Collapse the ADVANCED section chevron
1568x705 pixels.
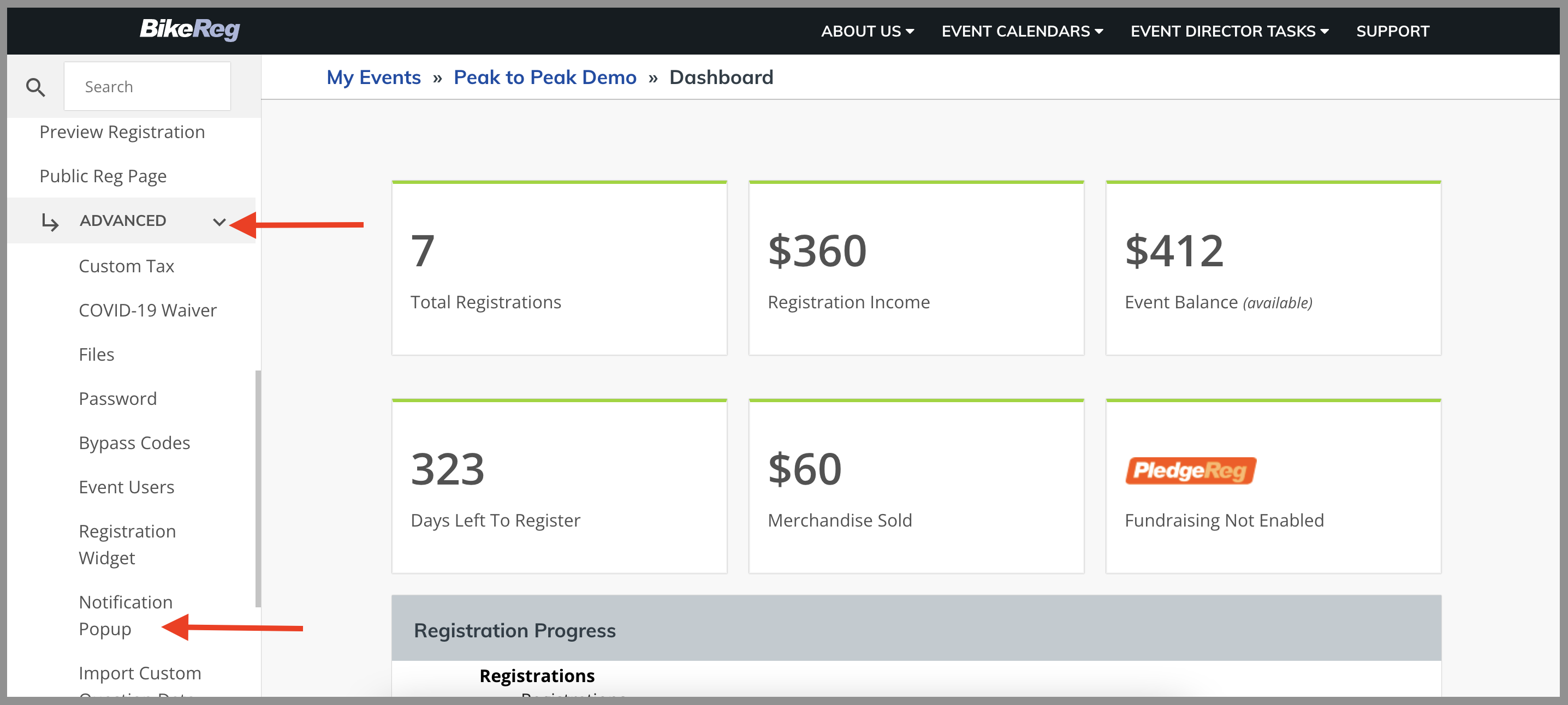coord(219,222)
